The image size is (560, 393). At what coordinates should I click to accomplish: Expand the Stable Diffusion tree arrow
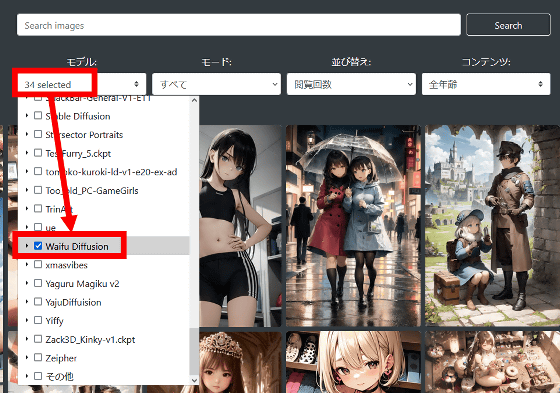click(27, 115)
